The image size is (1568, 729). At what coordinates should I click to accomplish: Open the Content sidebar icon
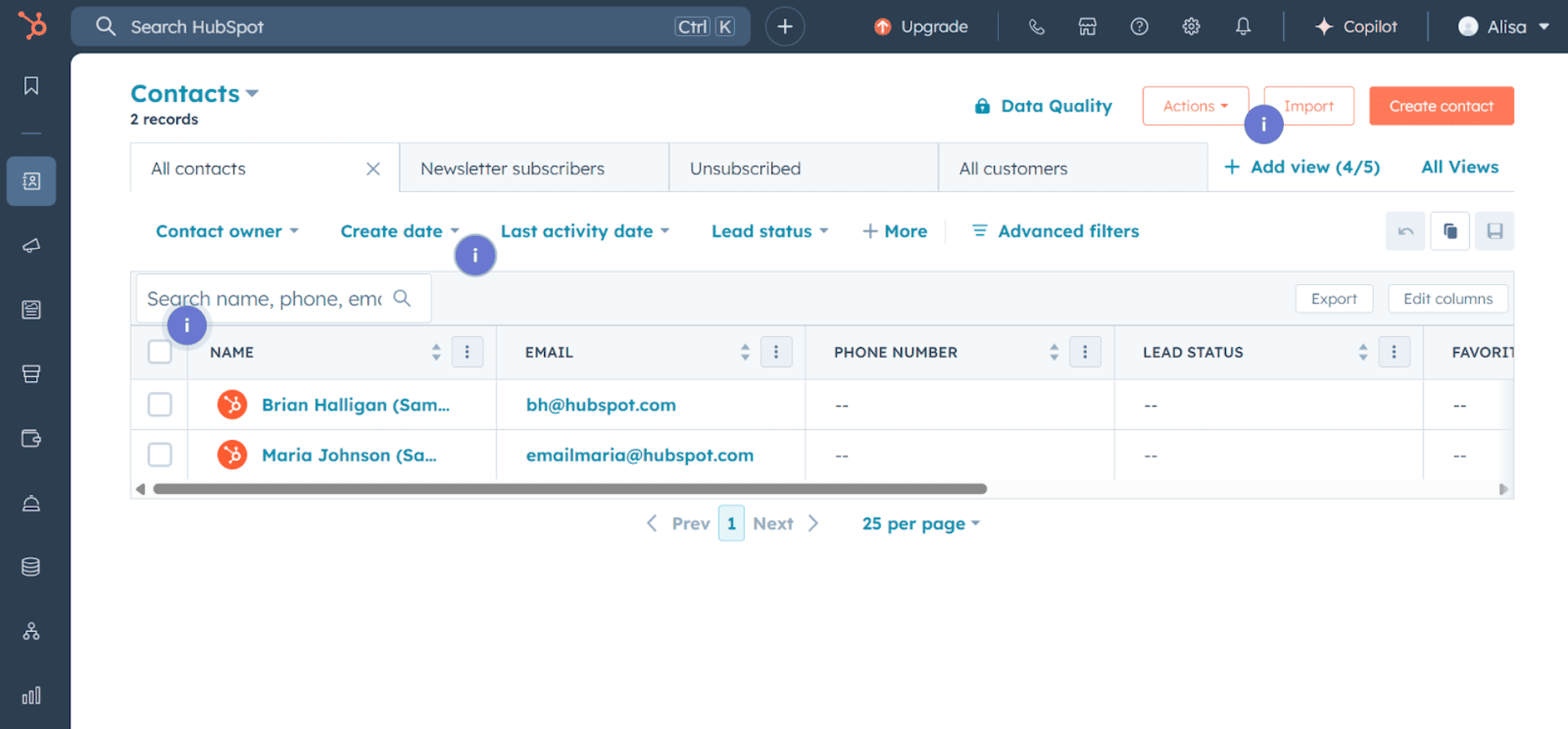(31, 309)
